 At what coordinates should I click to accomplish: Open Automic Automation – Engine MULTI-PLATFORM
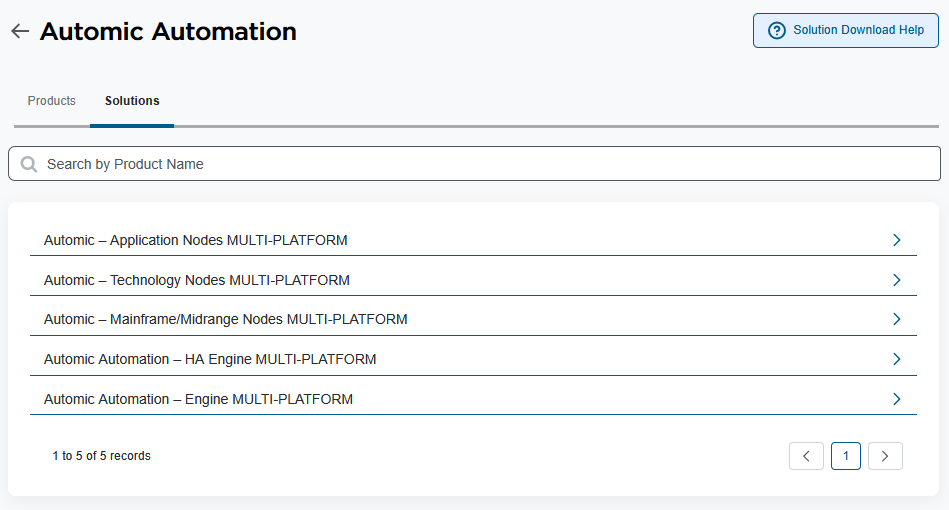tap(473, 399)
